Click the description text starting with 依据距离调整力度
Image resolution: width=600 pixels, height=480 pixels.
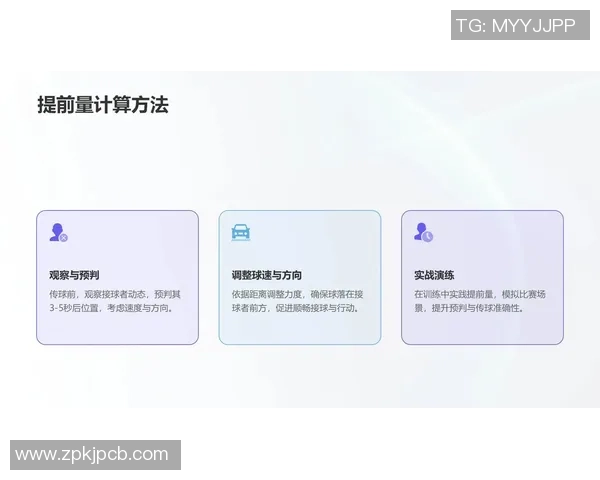[x=297, y=301]
